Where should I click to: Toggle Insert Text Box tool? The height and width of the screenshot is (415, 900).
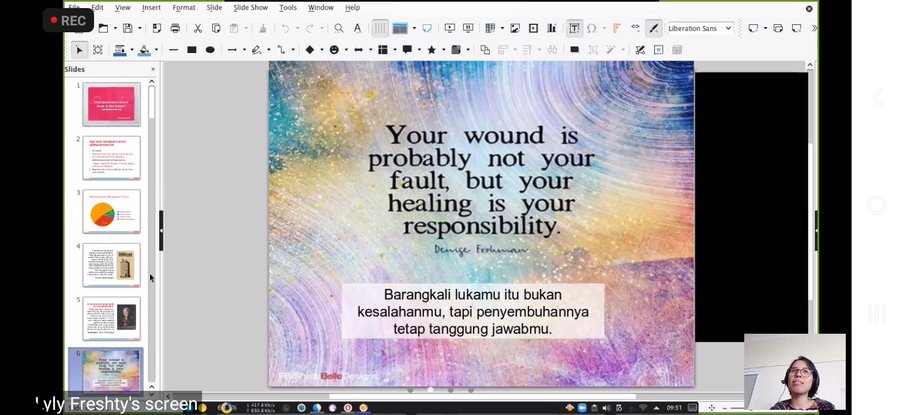(573, 28)
